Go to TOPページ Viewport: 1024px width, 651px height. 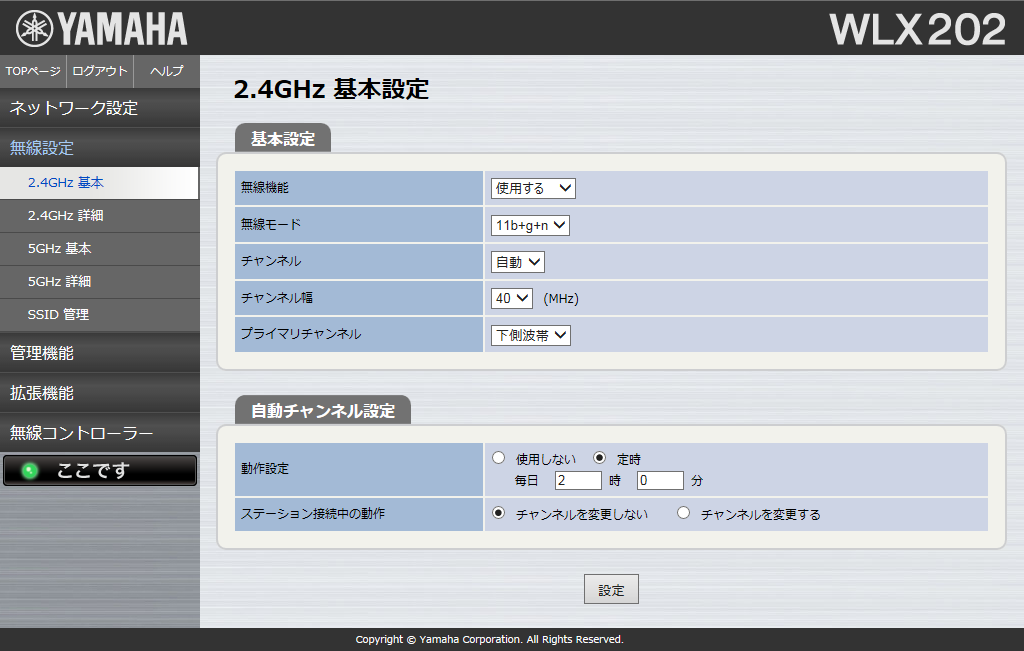coord(33,71)
